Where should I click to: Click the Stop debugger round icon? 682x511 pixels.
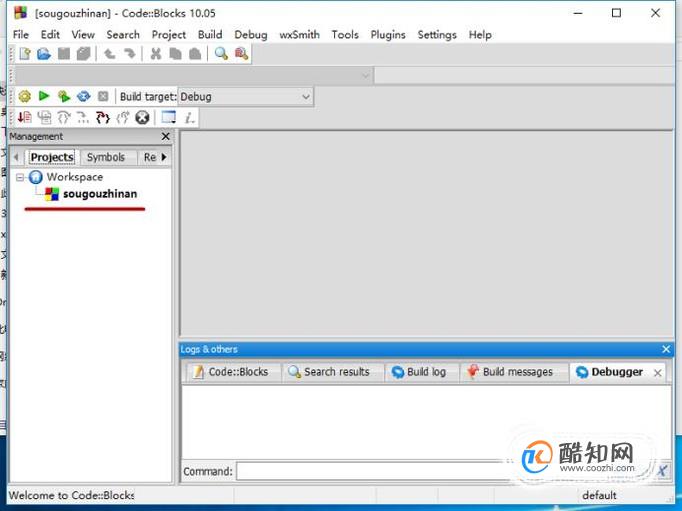pyautogui.click(x=142, y=117)
